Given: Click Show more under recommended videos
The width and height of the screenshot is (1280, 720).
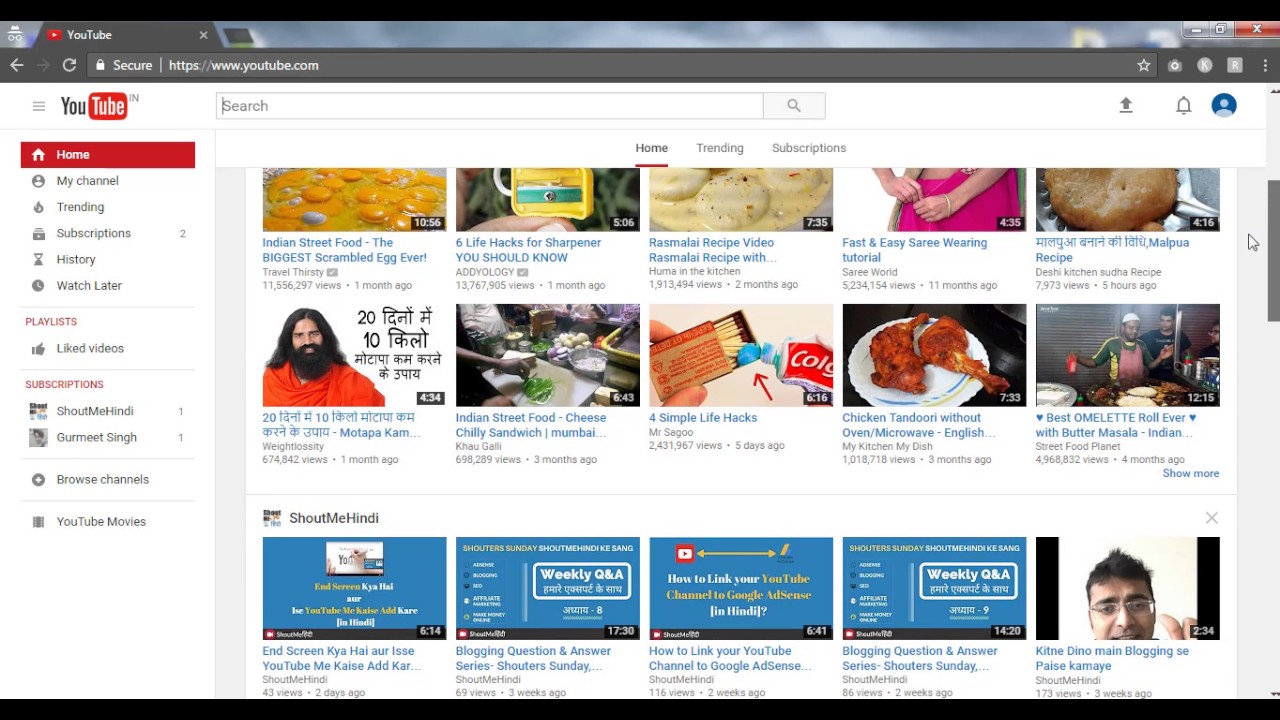Looking at the screenshot, I should click(1191, 474).
